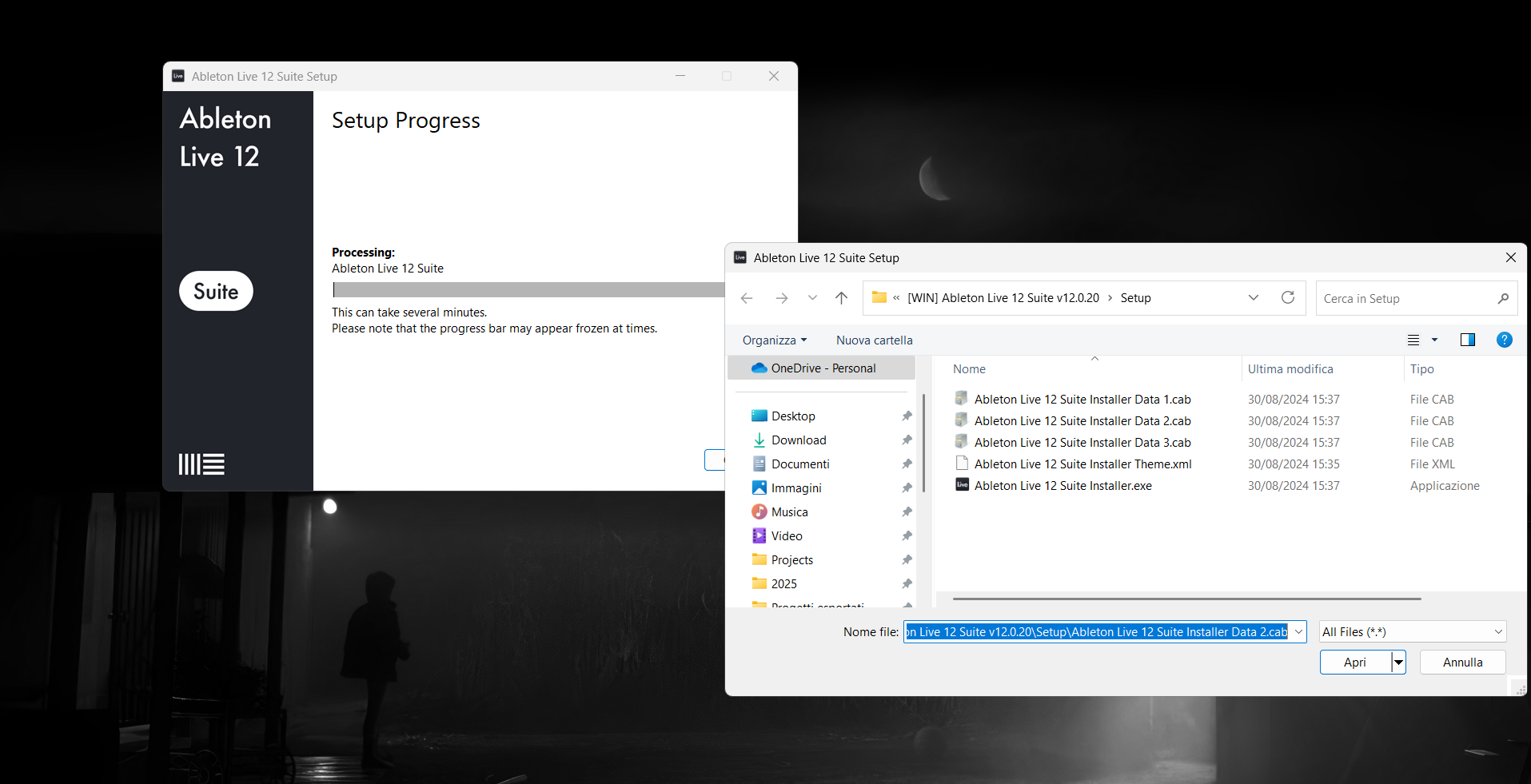1531x784 pixels.
Task: Toggle the preview pane icon
Action: point(1468,340)
